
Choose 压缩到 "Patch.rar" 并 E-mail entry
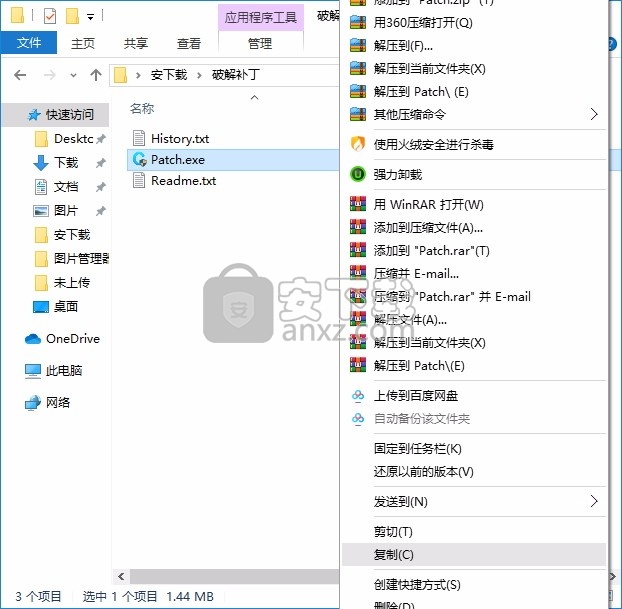pyautogui.click(x=473, y=296)
